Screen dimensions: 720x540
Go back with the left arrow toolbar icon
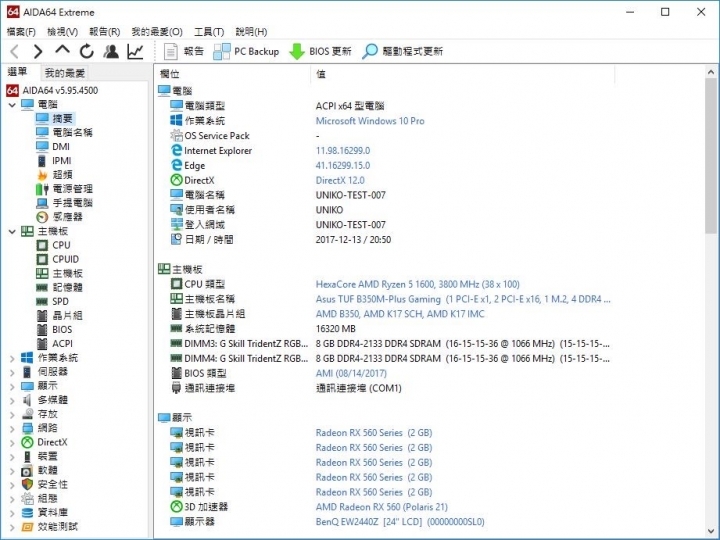coord(15,51)
